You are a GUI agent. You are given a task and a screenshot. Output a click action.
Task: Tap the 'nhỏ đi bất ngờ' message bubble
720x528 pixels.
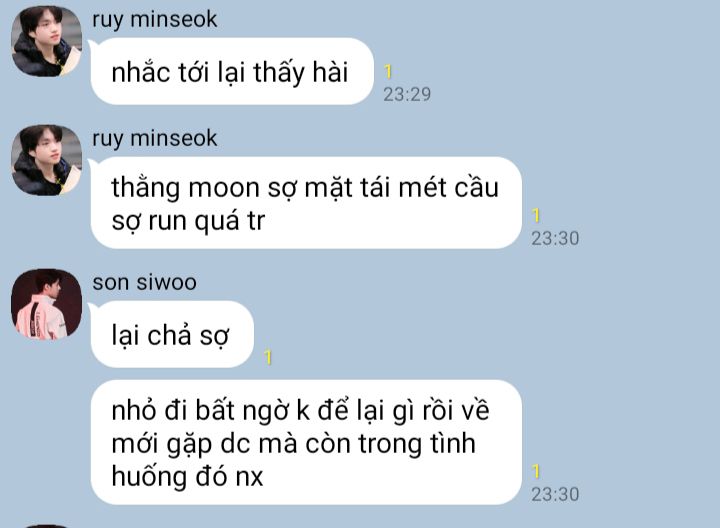pyautogui.click(x=306, y=442)
